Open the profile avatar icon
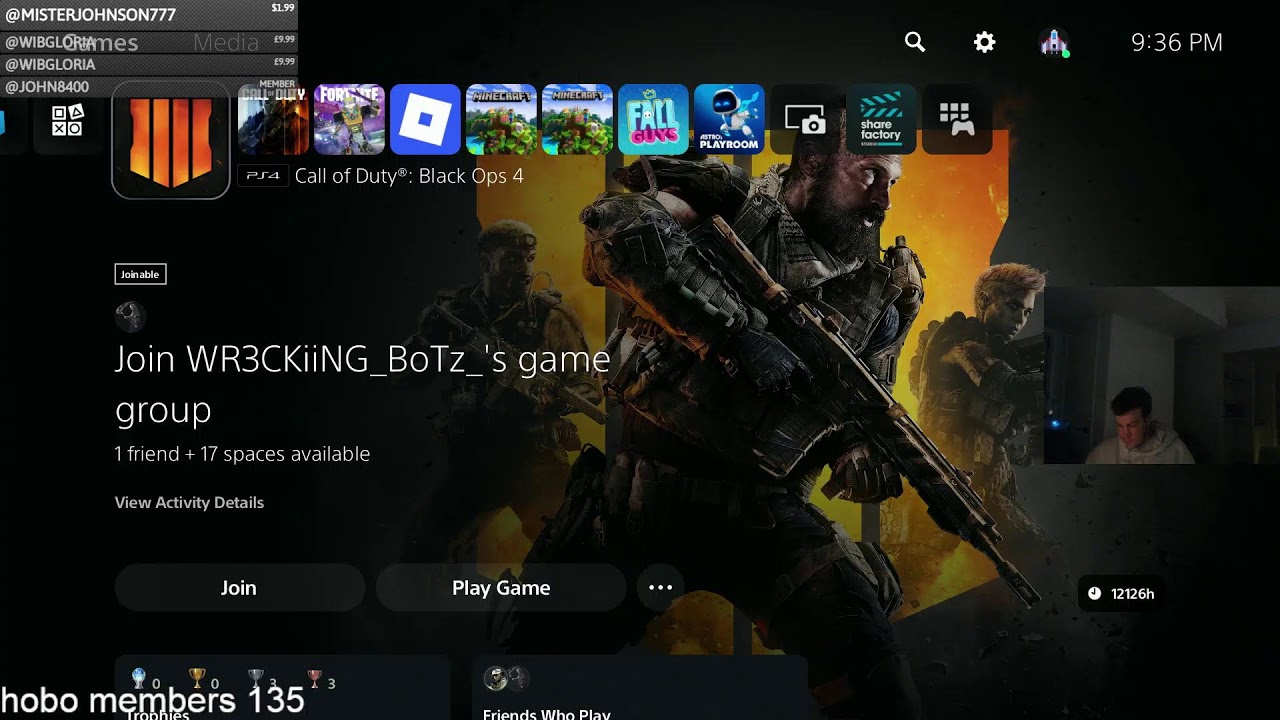1280x720 pixels. [1053, 42]
